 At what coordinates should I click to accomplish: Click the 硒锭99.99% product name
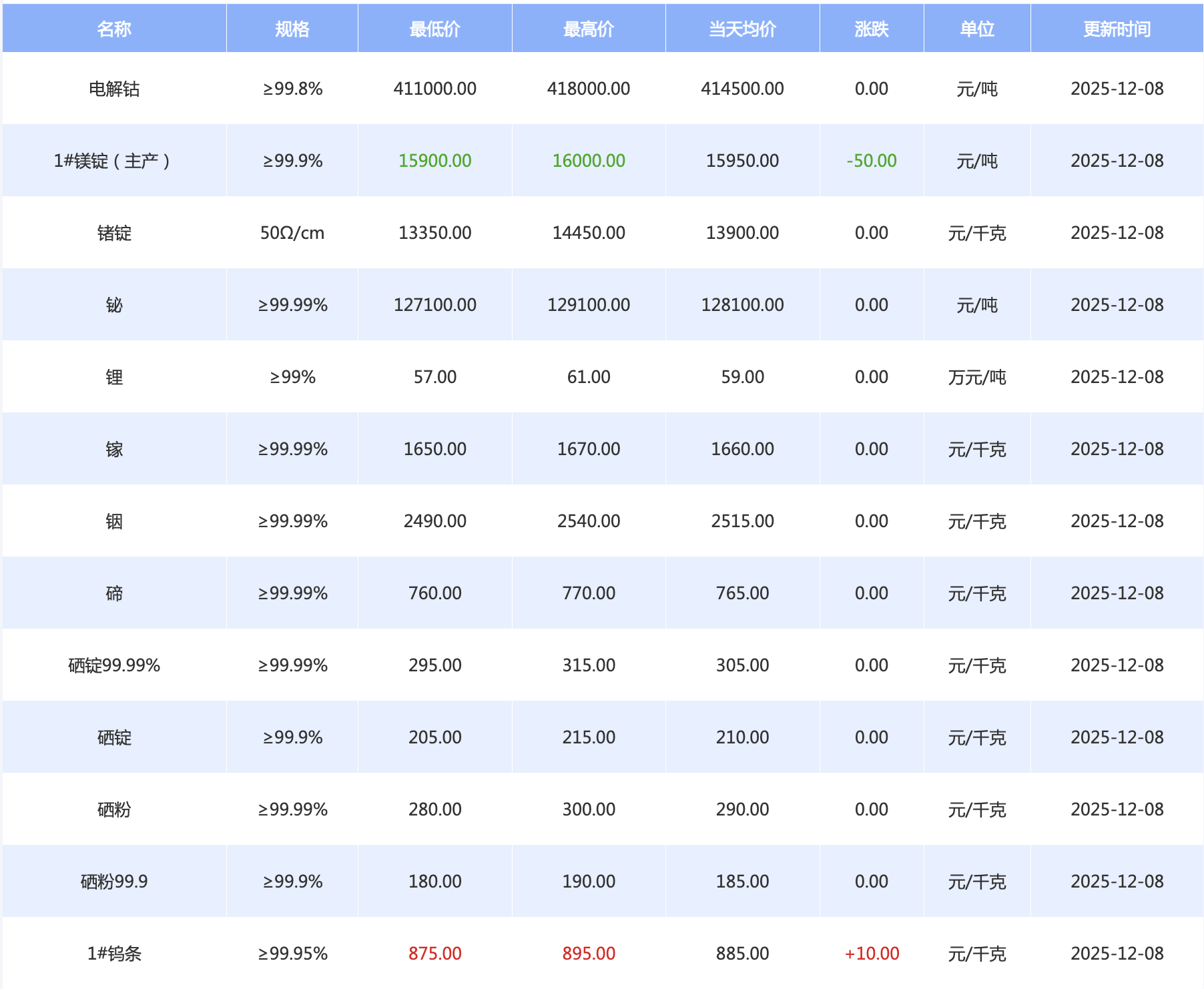(114, 665)
